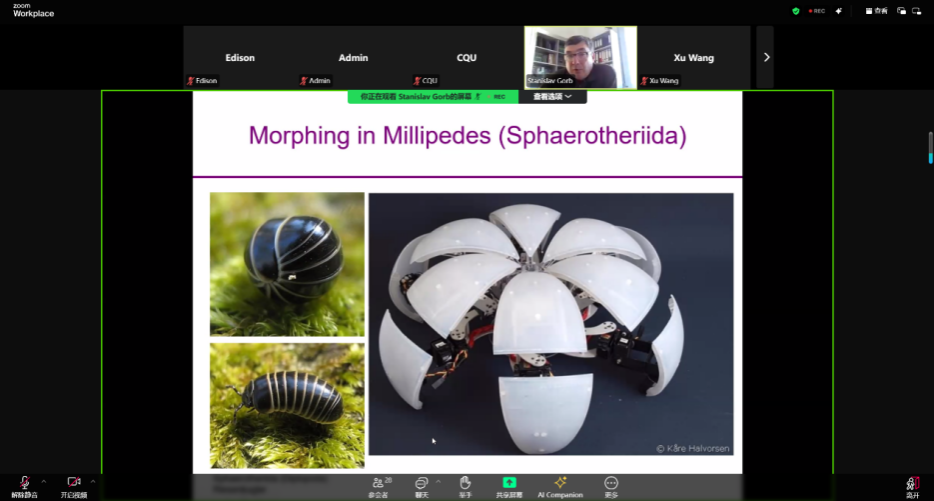Open the Chat panel

(421, 485)
